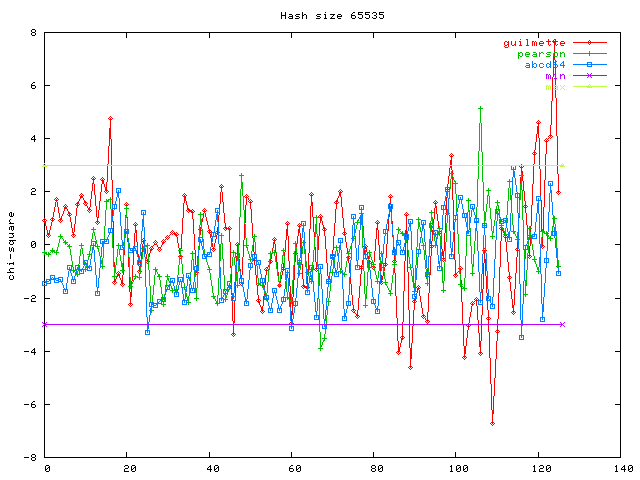Select the pearson legend label

coord(541,54)
